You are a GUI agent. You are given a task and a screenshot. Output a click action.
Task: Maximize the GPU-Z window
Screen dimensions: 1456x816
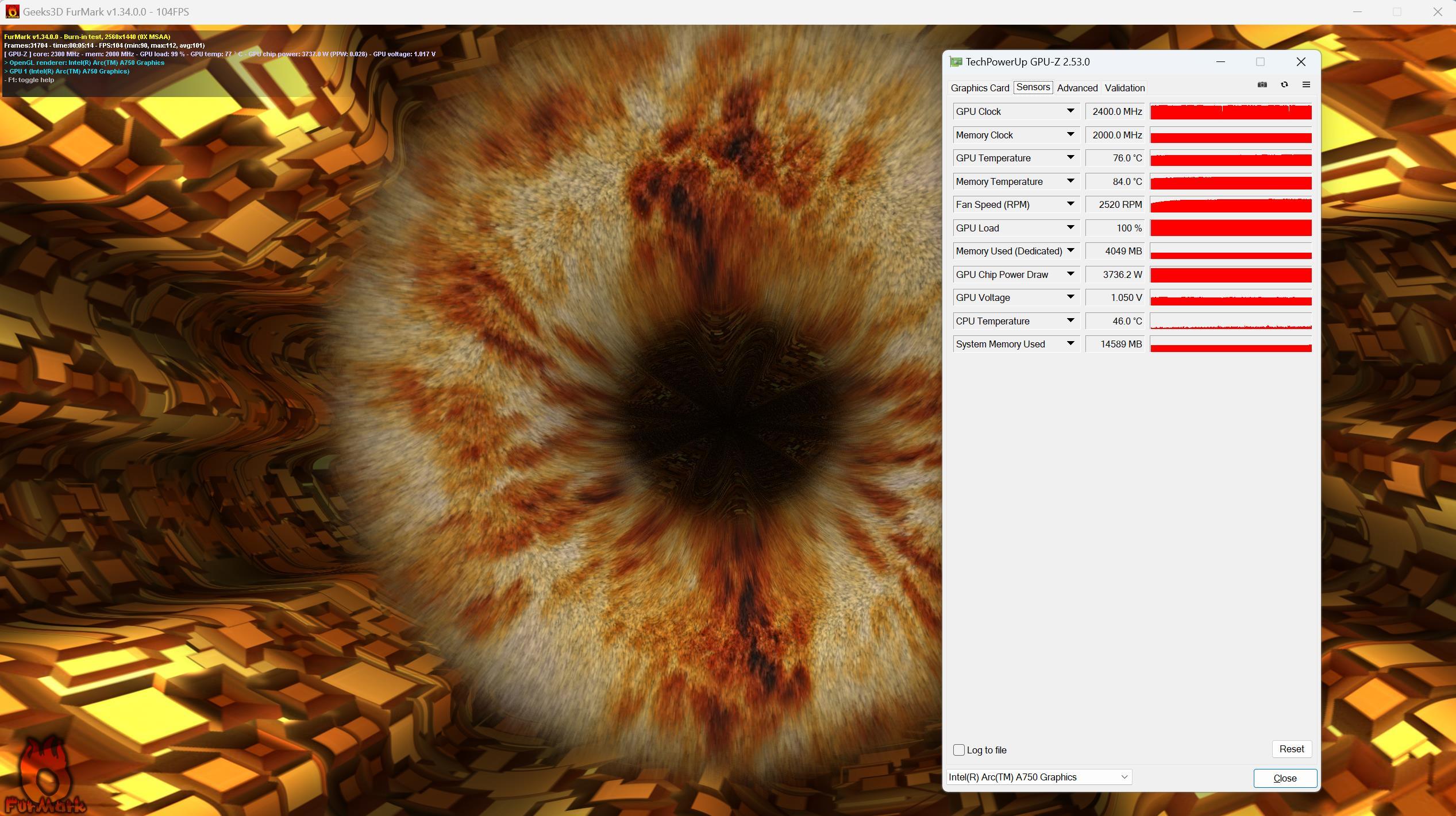click(x=1260, y=62)
